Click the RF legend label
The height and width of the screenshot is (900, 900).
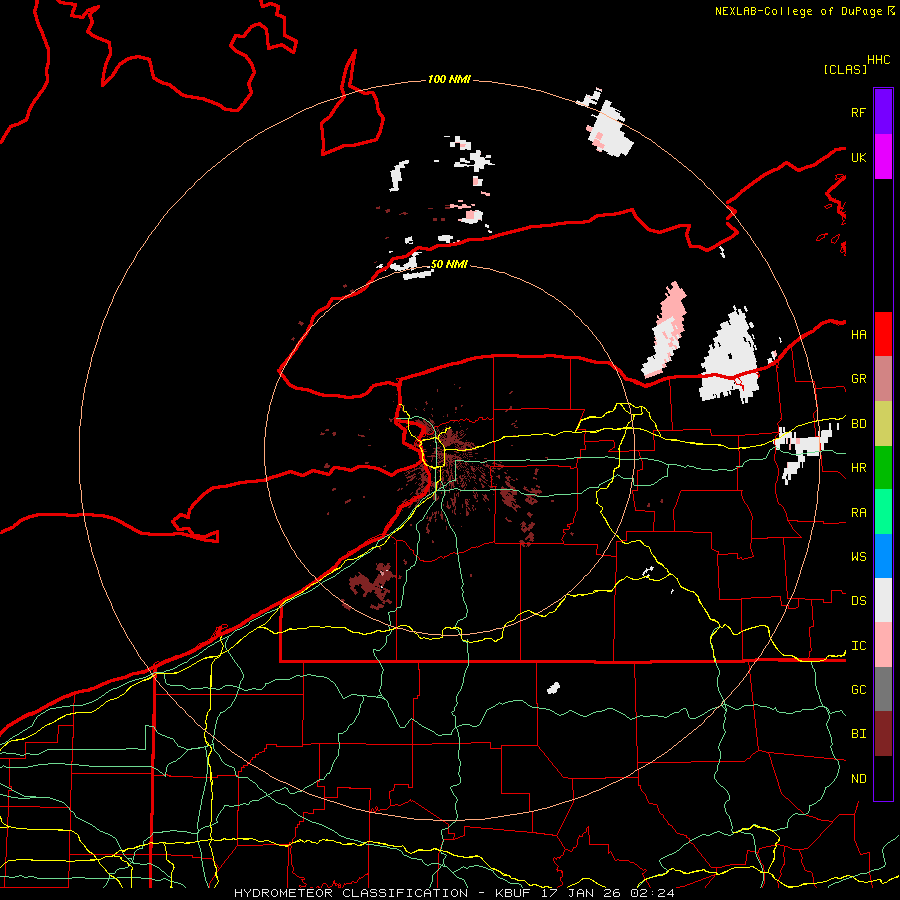click(858, 112)
